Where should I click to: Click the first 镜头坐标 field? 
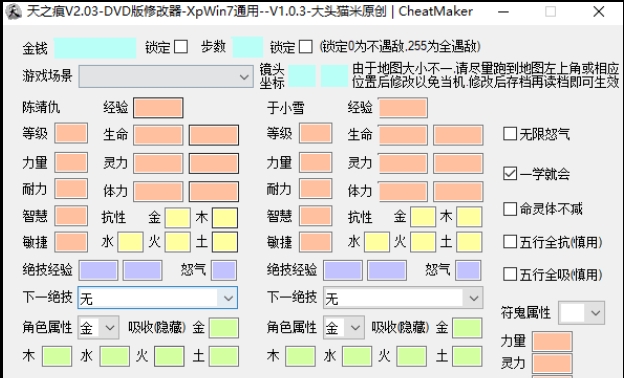(x=302, y=76)
